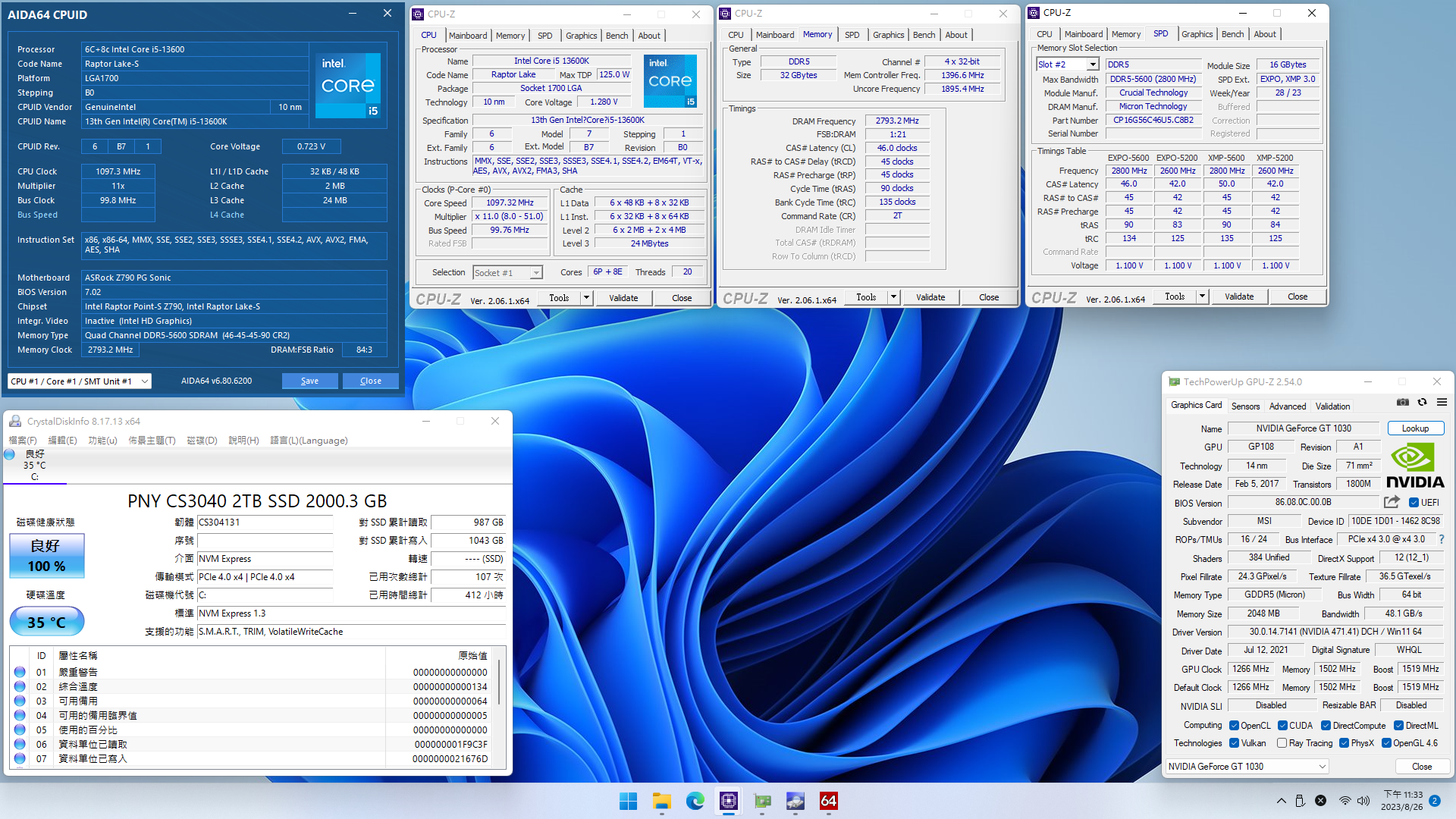Click the blue health status circle for drive C:
The image size is (1456, 819).
pos(10,454)
